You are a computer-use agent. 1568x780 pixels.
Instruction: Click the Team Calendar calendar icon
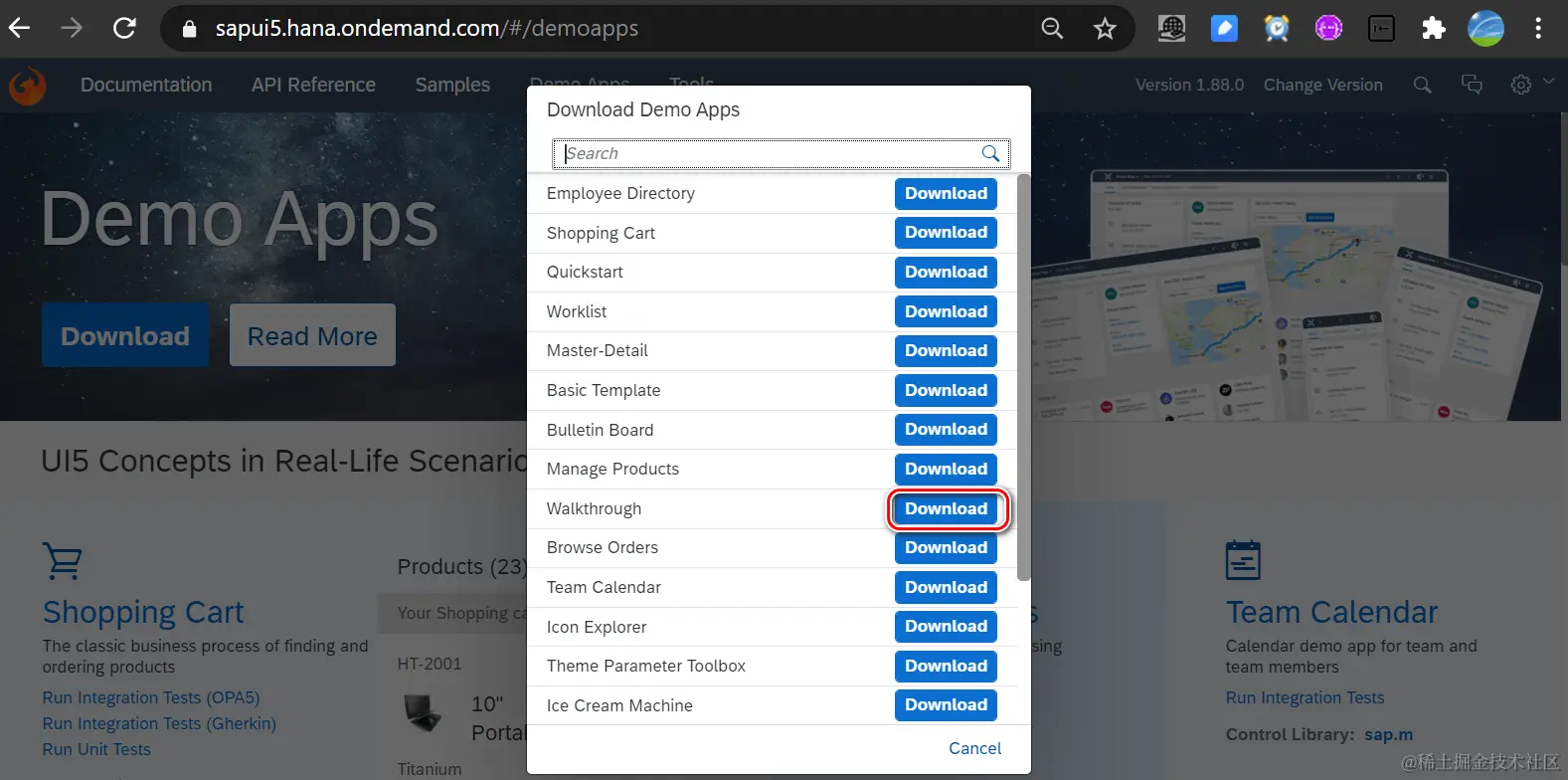pos(1243,560)
